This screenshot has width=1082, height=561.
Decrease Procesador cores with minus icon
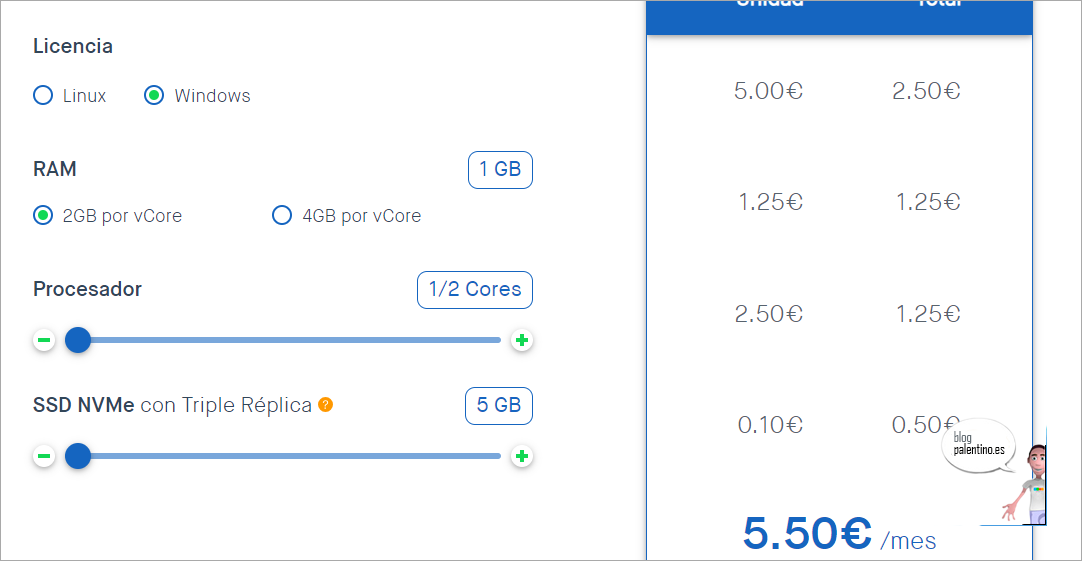point(44,341)
